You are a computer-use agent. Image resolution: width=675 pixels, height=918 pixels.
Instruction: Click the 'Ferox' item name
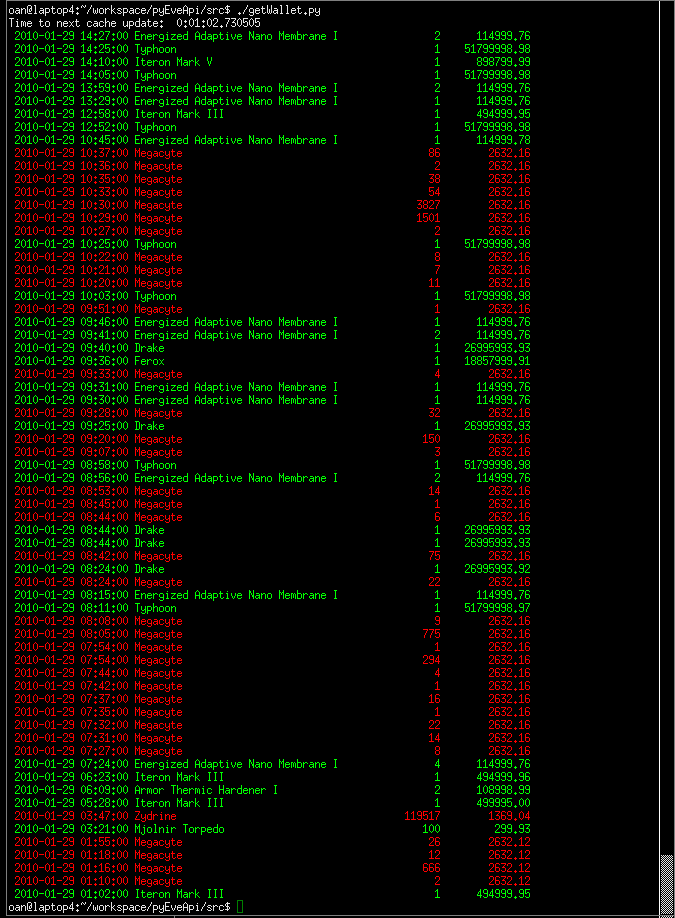pyautogui.click(x=149, y=361)
